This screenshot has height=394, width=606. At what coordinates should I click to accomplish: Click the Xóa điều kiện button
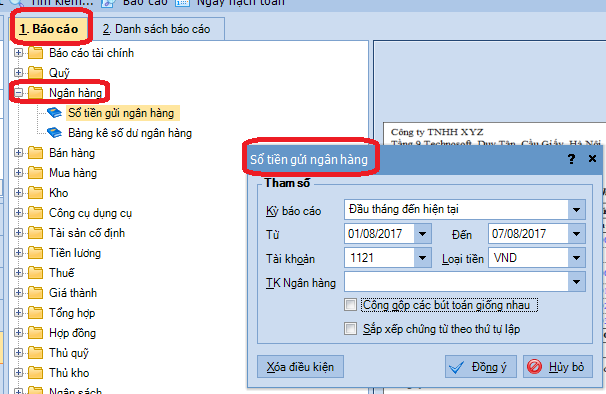pyautogui.click(x=300, y=367)
